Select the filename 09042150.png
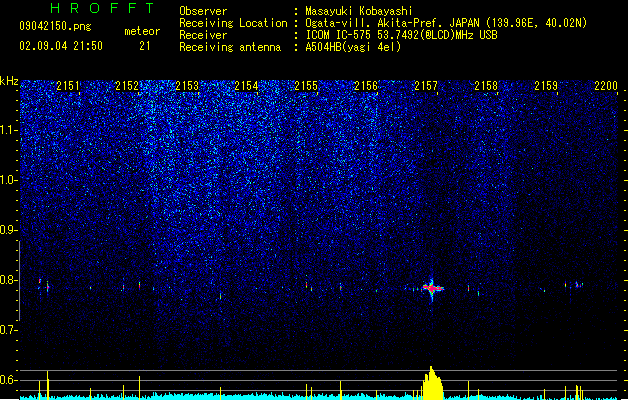Viewport: 629px width, 400px height. click(55, 26)
